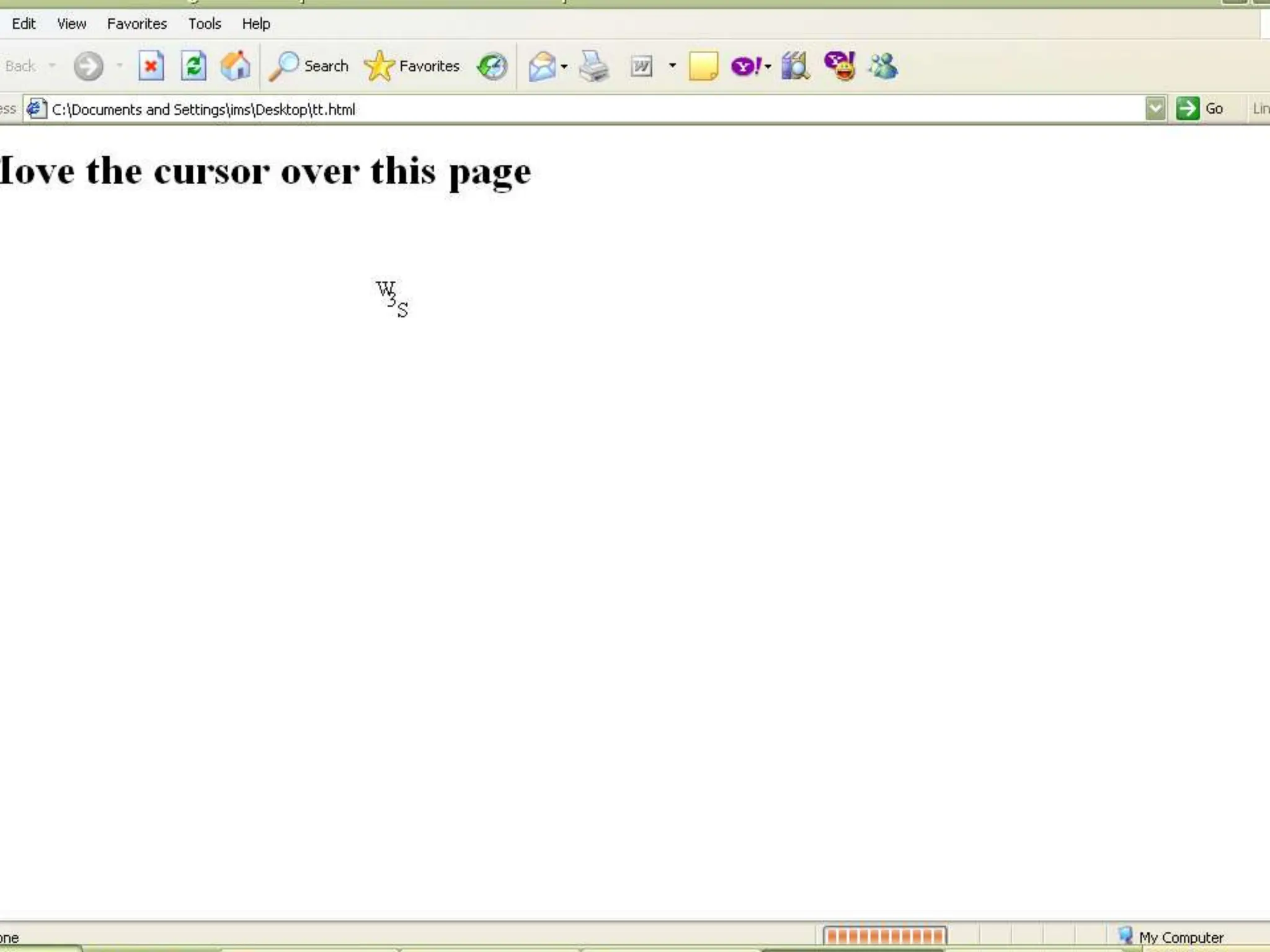
Task: Launch Yahoo Messenger smiley icon
Action: pos(840,66)
